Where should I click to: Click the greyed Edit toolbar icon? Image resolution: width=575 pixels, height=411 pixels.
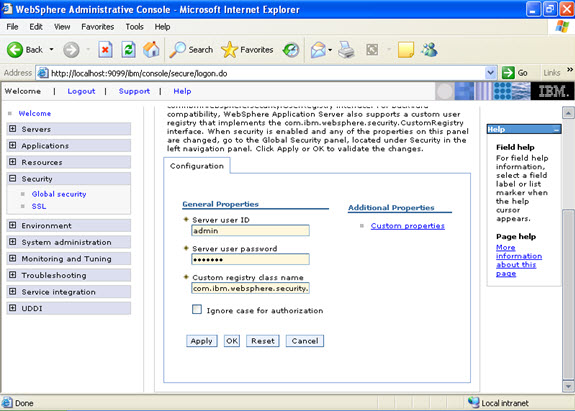tap(372, 49)
